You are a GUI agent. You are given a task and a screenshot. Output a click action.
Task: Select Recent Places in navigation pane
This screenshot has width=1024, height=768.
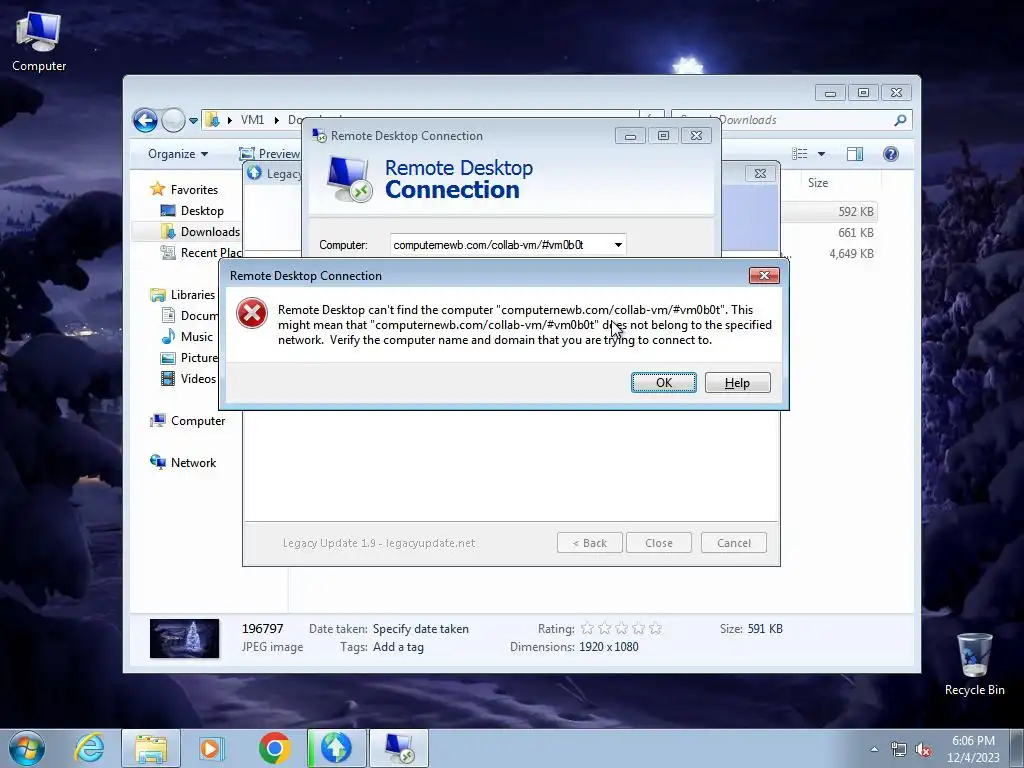[x=201, y=253]
